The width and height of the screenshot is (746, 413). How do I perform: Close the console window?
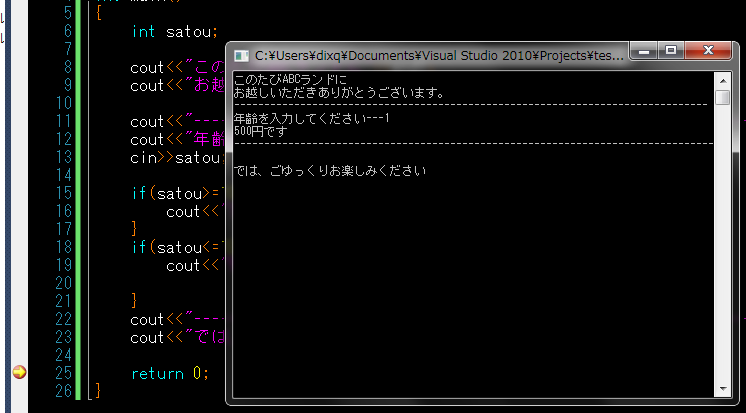(708, 50)
